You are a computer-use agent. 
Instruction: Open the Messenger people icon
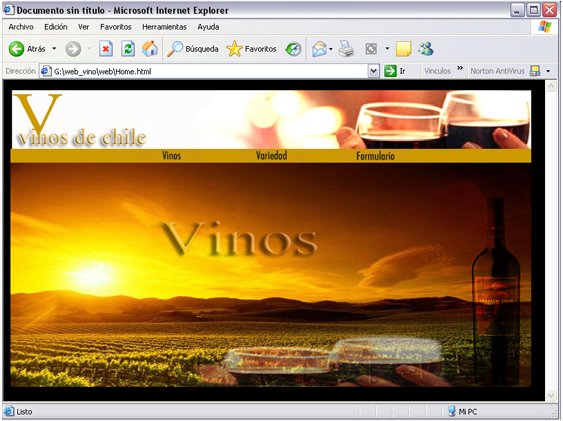click(426, 49)
